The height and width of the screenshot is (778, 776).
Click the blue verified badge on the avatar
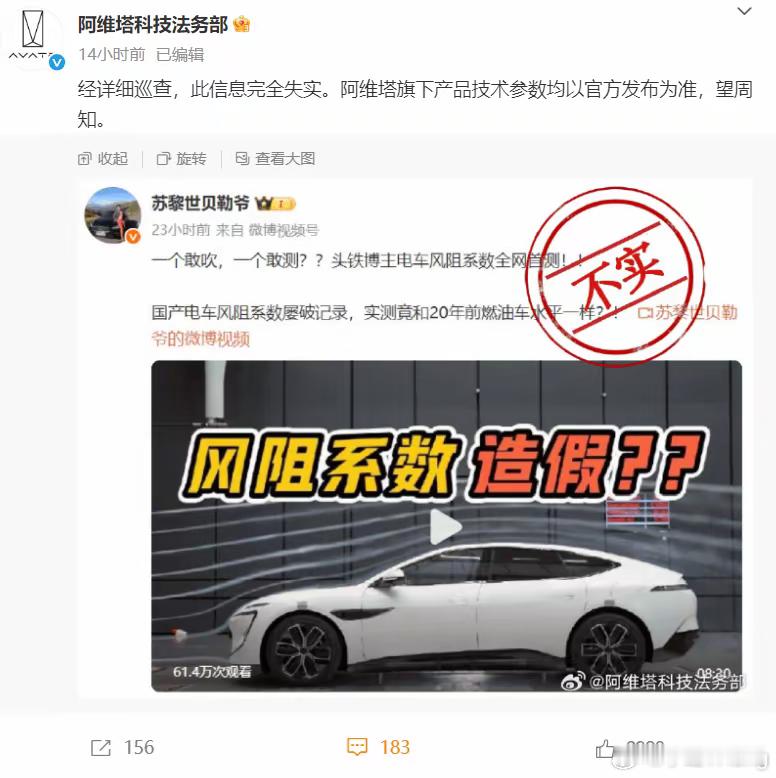[57, 62]
